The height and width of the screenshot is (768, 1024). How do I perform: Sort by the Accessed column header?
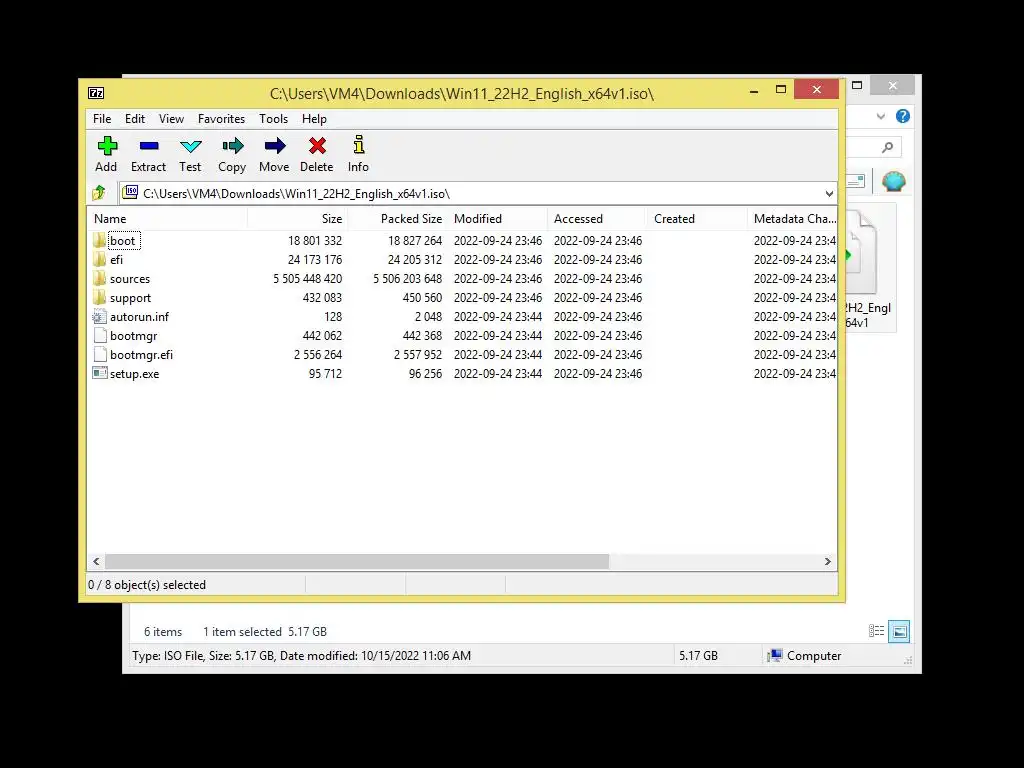coord(598,219)
